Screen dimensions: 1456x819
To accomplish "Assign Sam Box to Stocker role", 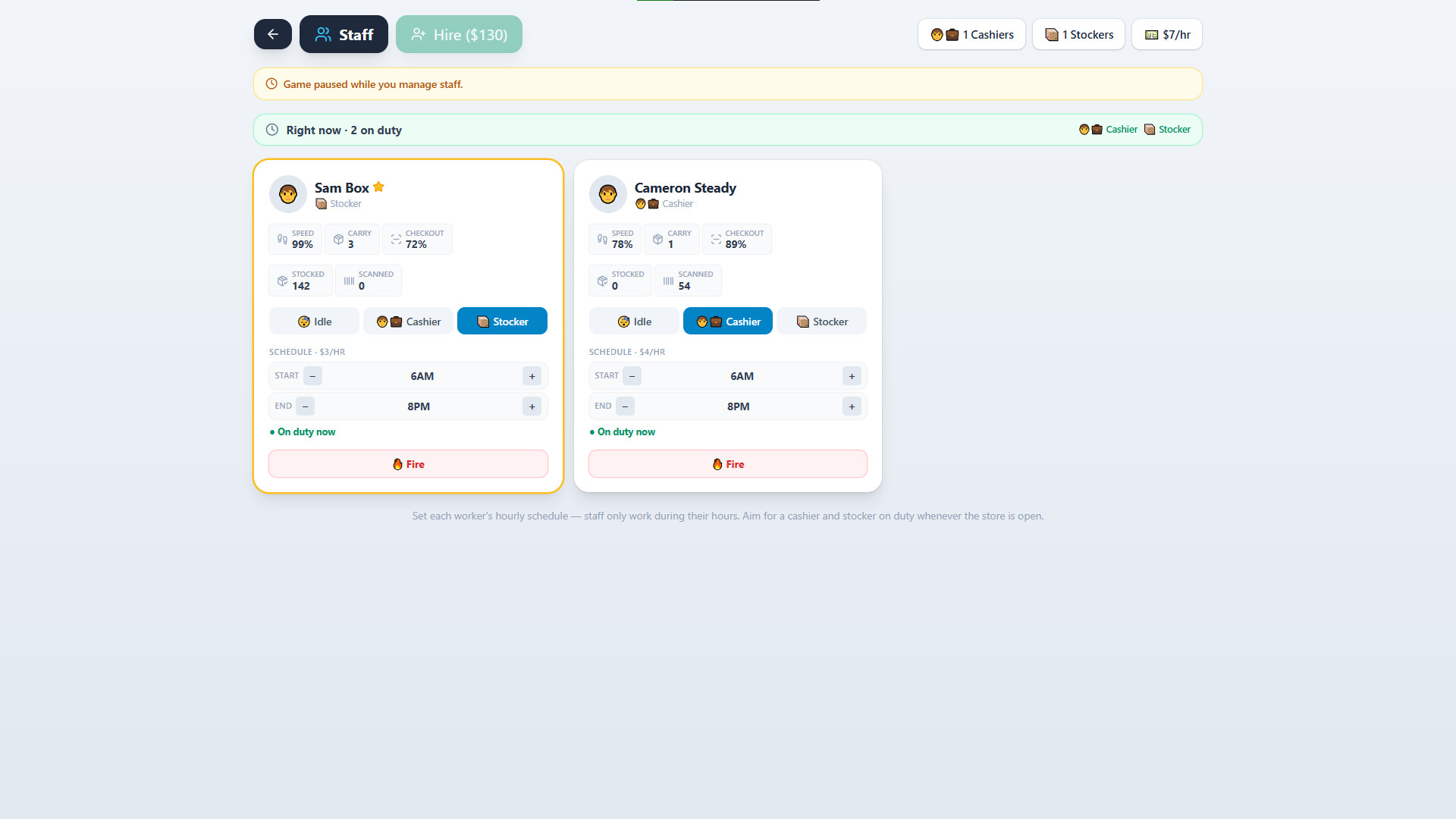I will tap(502, 321).
